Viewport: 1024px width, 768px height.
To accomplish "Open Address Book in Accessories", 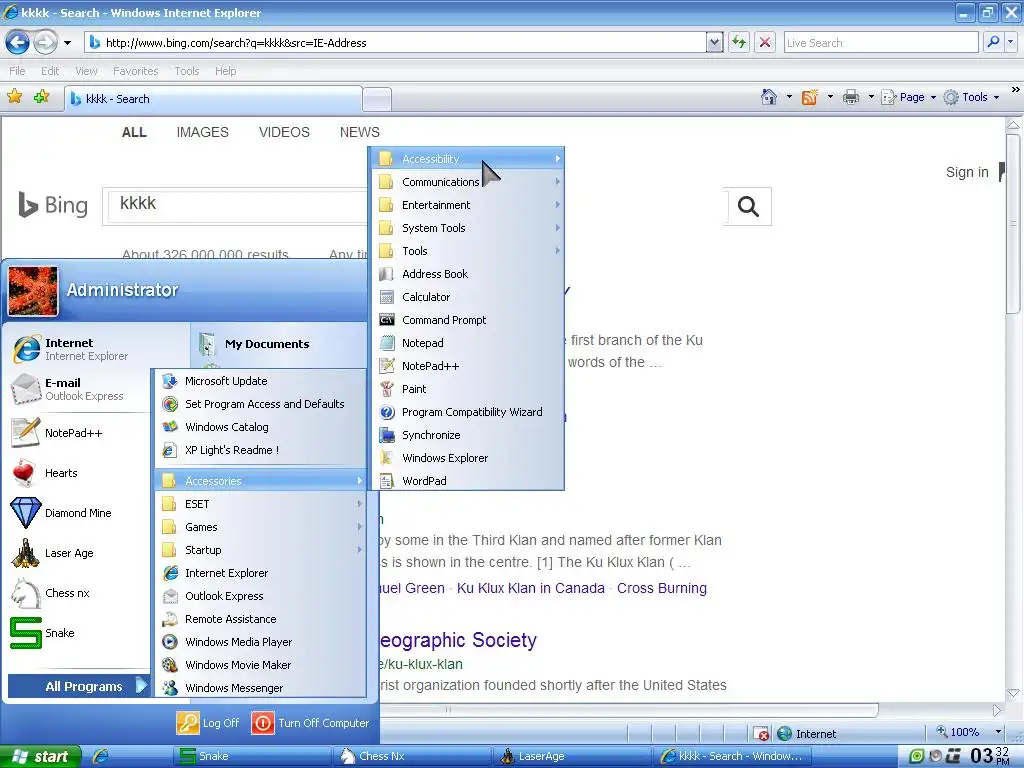I will (x=467, y=274).
